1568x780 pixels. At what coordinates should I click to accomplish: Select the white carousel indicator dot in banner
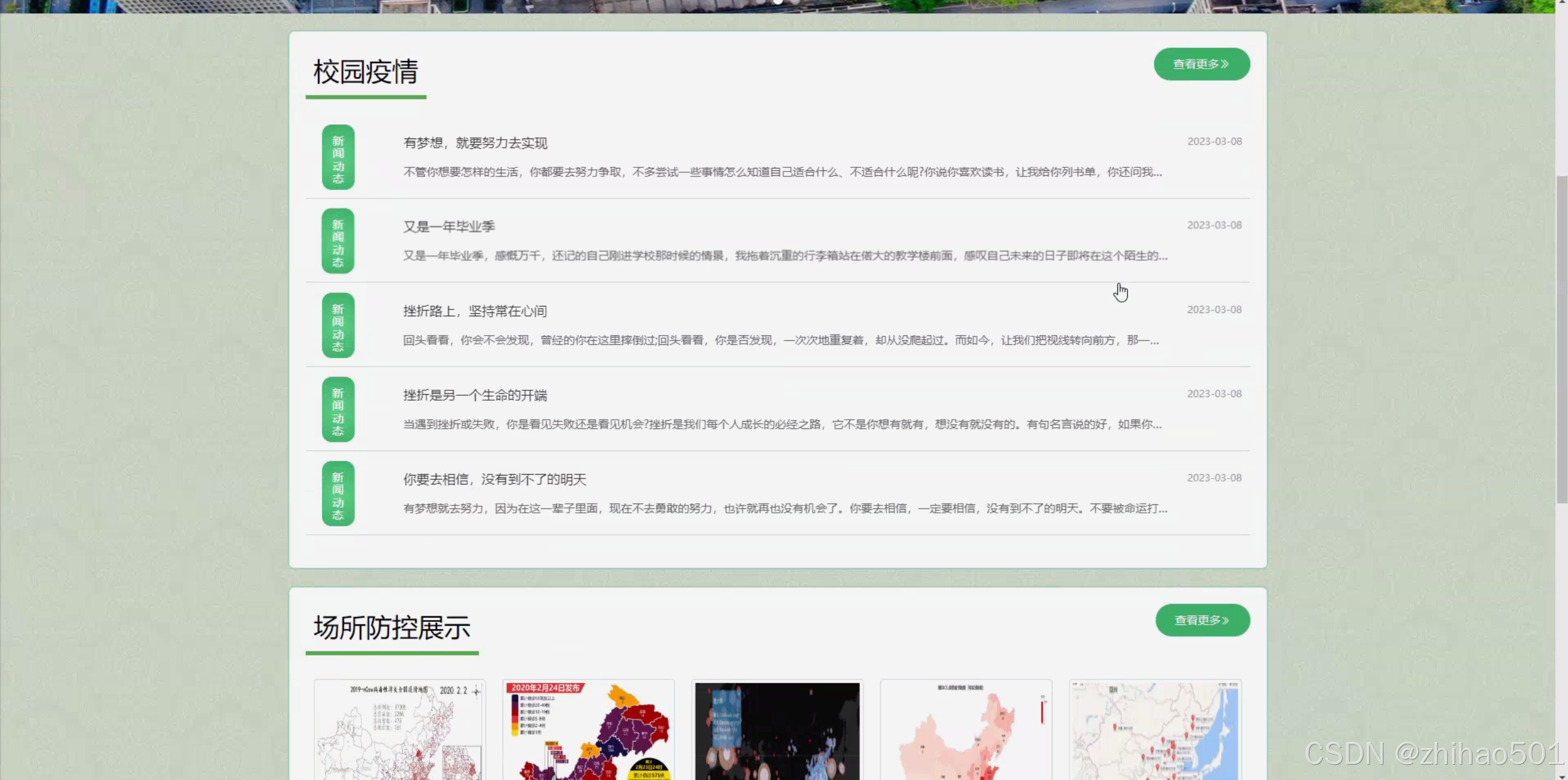click(x=779, y=2)
